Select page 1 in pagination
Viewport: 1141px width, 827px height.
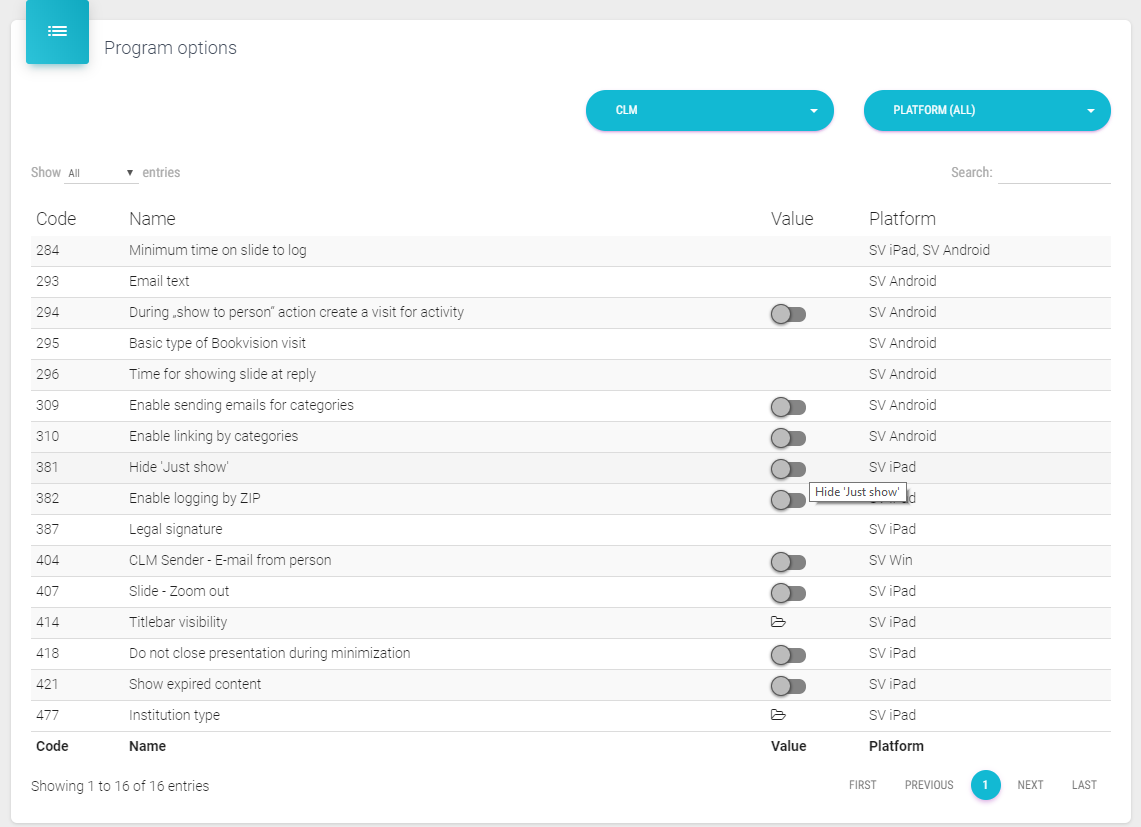click(985, 785)
